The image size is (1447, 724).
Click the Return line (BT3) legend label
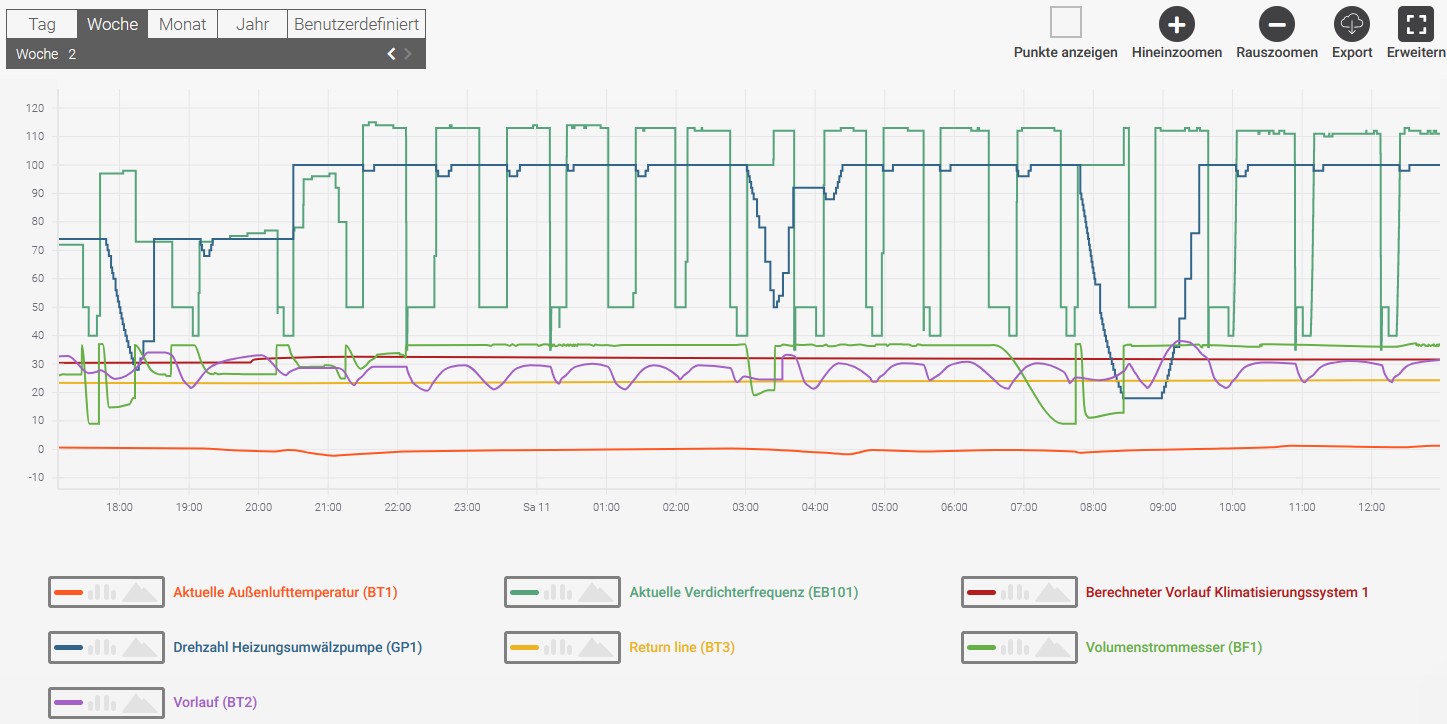pyautogui.click(x=682, y=647)
